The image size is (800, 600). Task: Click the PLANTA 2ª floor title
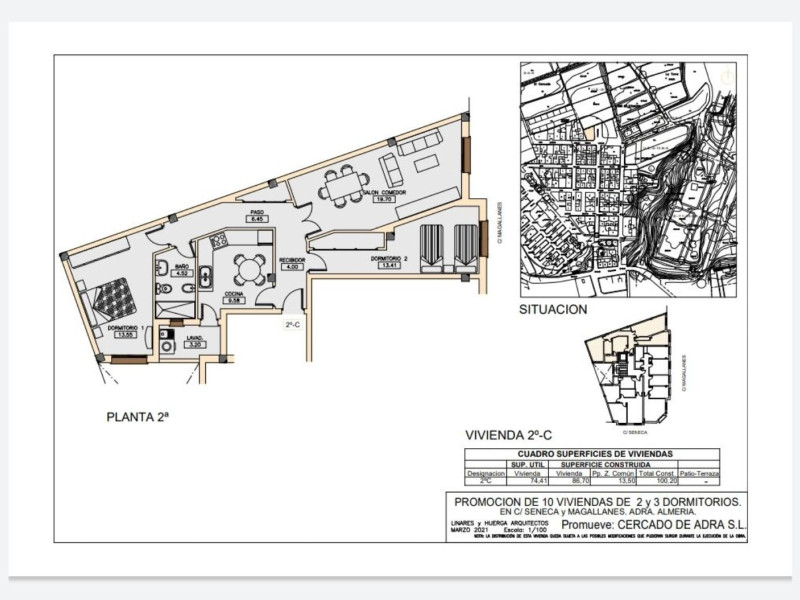[138, 417]
